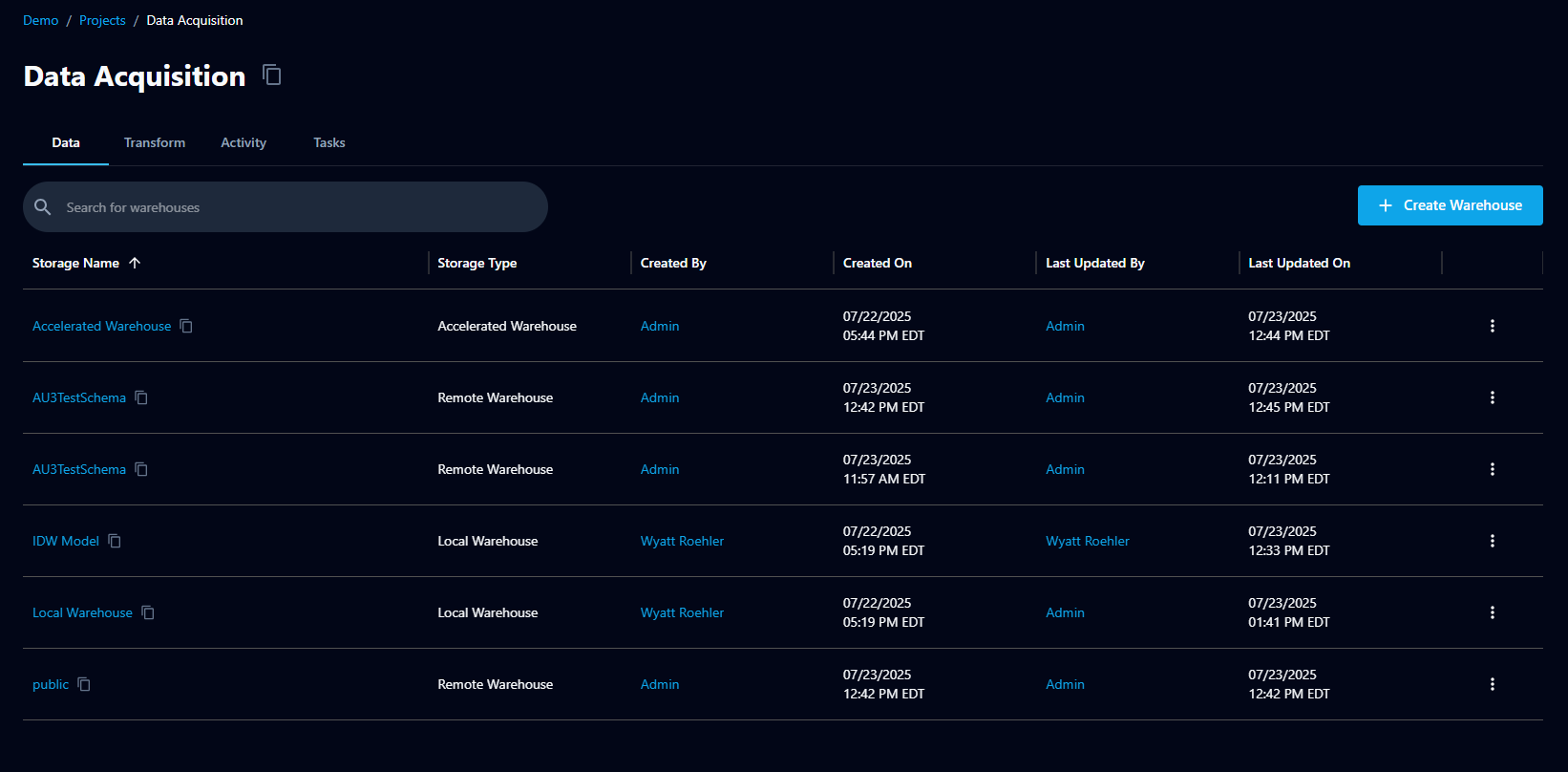Open the public storage link
The width and height of the screenshot is (1568, 772).
tap(51, 684)
